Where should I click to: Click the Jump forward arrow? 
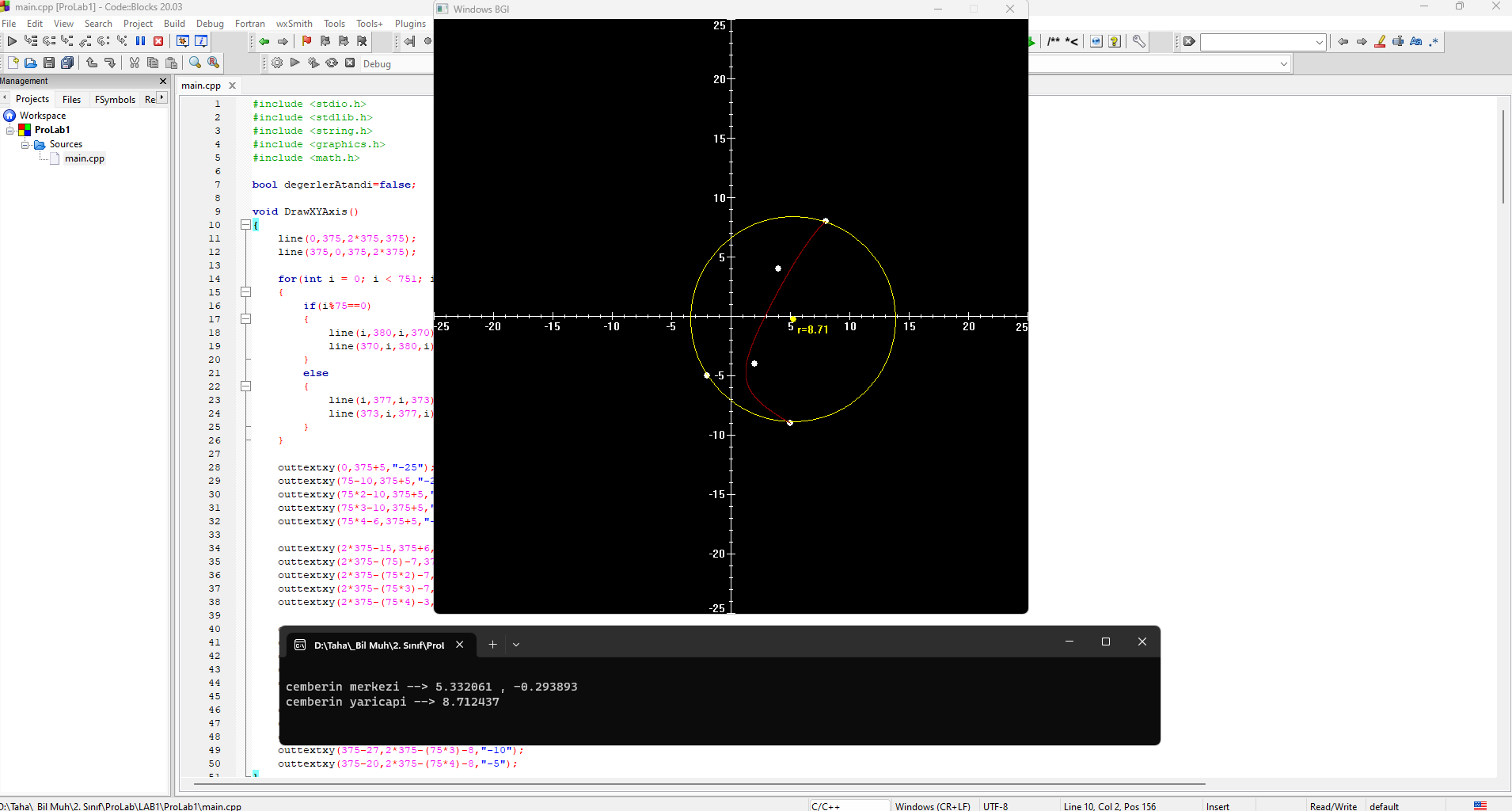tap(283, 41)
